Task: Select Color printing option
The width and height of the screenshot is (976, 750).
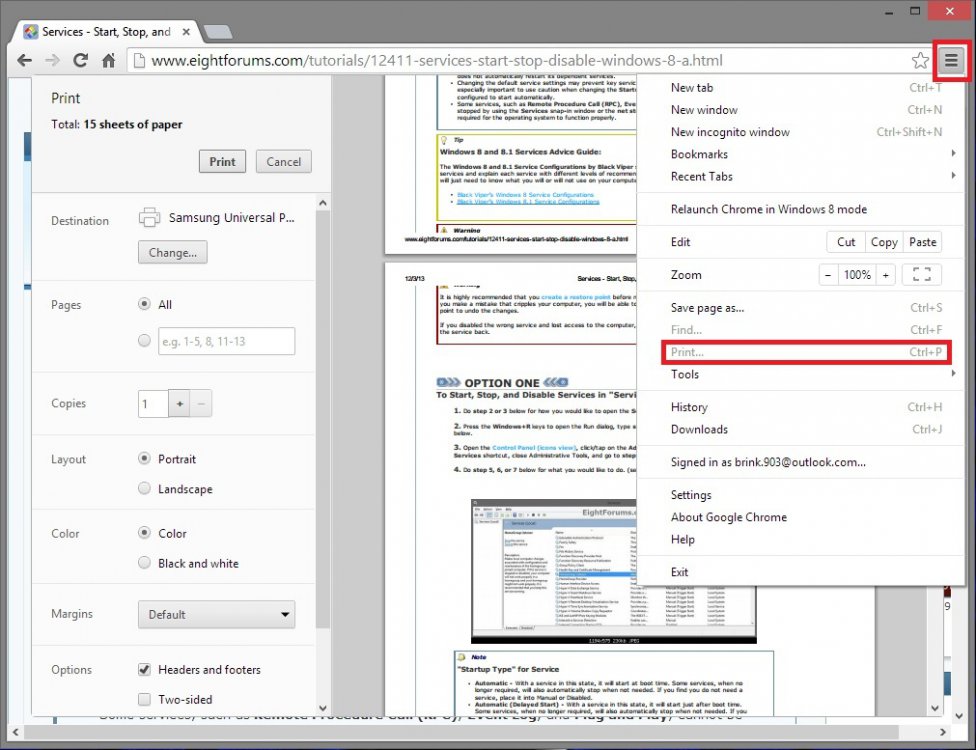Action: pyautogui.click(x=144, y=532)
